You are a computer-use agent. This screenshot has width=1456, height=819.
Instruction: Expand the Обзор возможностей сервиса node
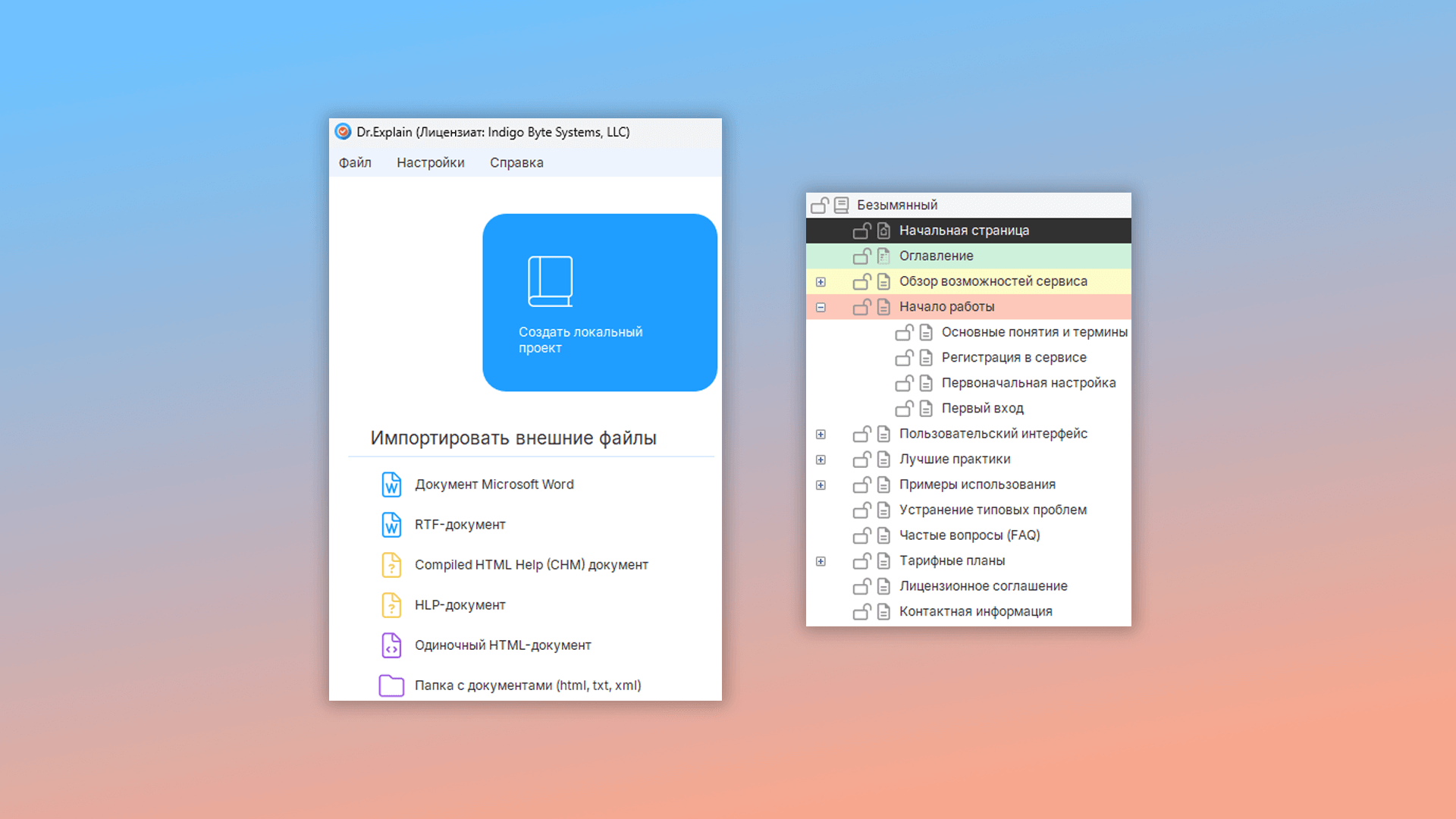click(821, 282)
